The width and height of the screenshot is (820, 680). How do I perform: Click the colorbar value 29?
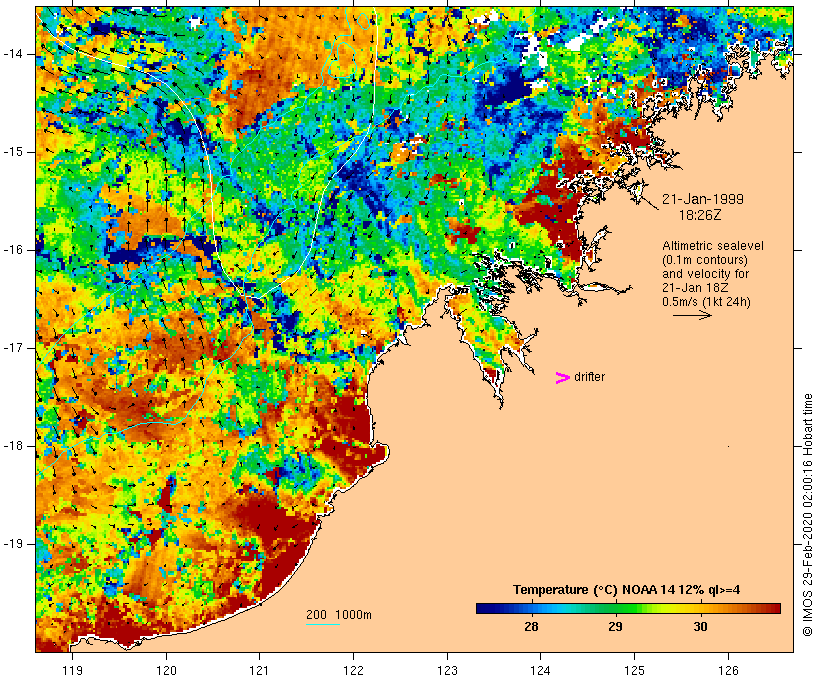click(x=616, y=626)
